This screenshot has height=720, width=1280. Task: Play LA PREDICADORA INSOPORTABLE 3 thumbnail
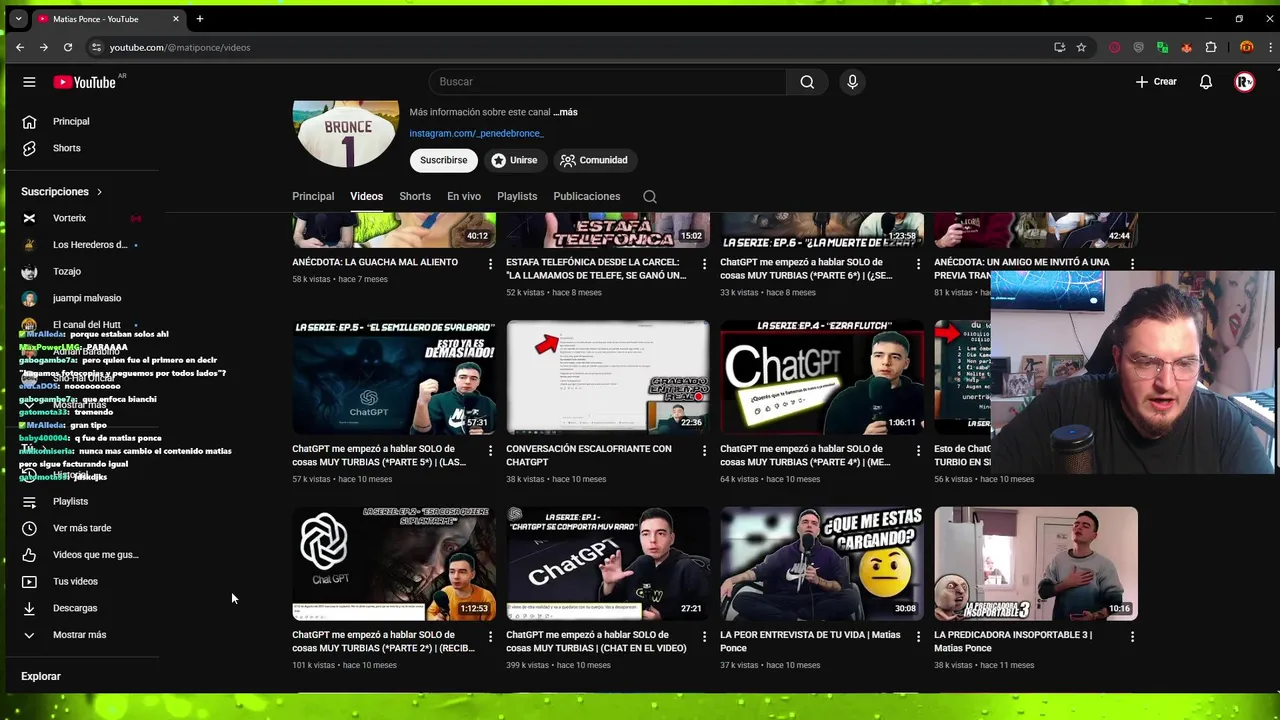pyautogui.click(x=1036, y=563)
